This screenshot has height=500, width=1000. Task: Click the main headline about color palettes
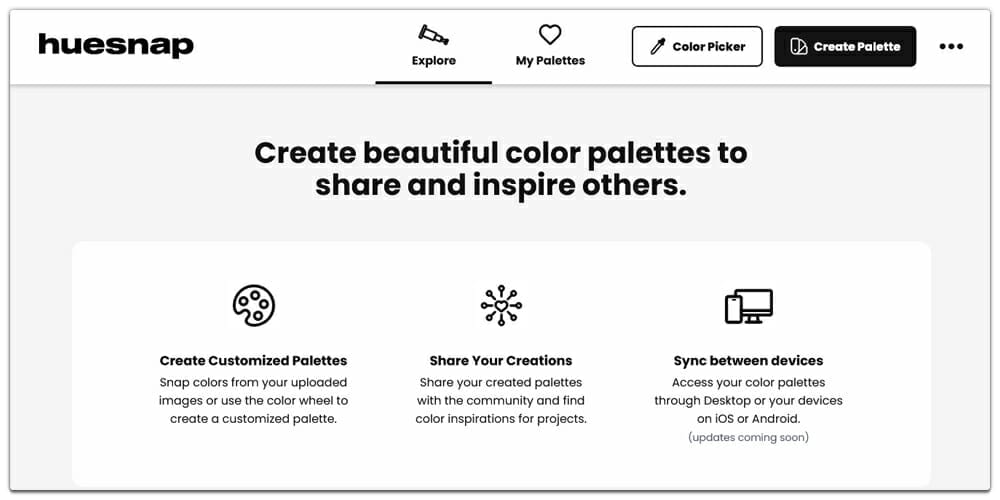click(x=501, y=169)
